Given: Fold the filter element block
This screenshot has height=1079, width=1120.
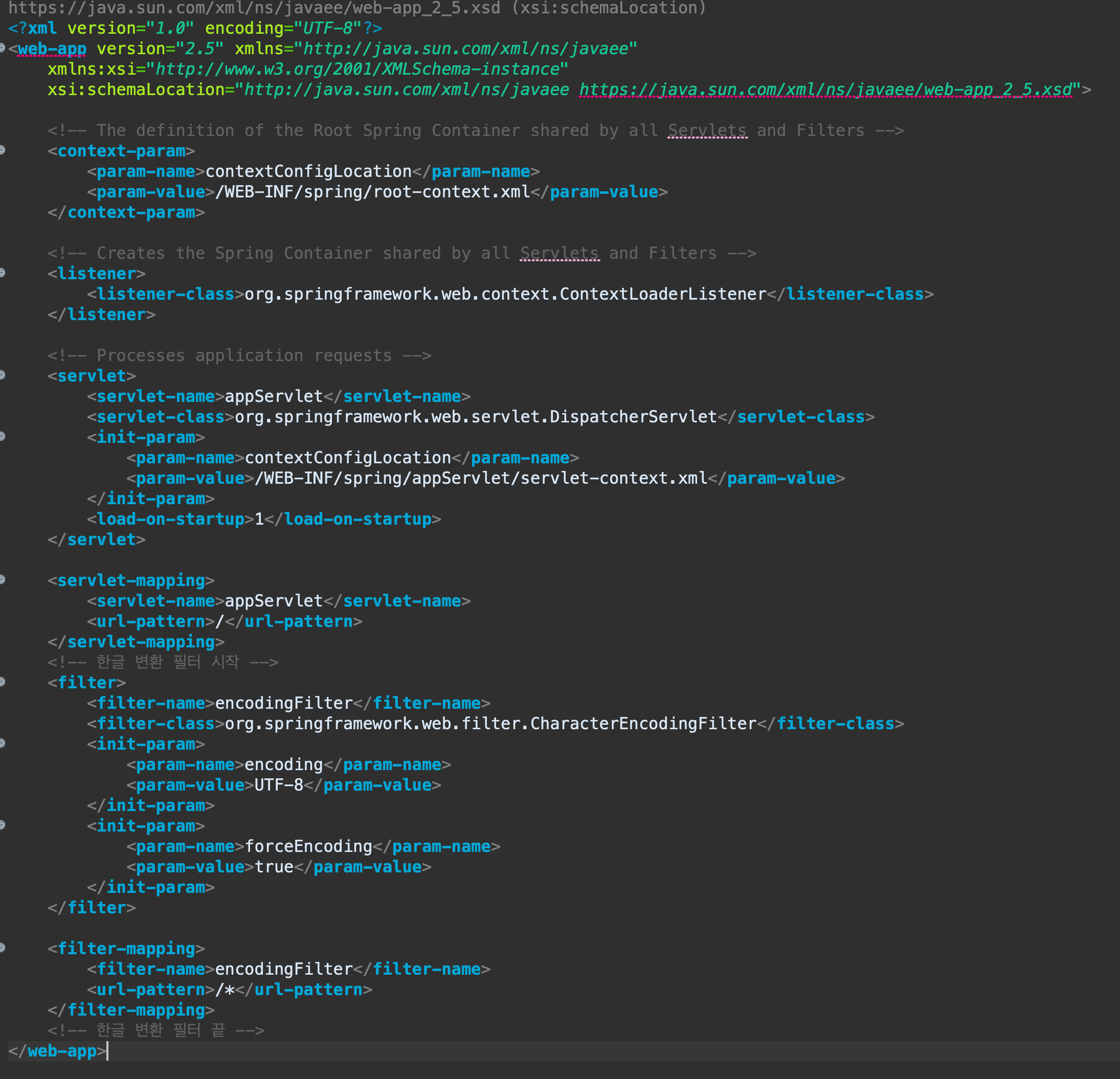Looking at the screenshot, I should (2, 682).
